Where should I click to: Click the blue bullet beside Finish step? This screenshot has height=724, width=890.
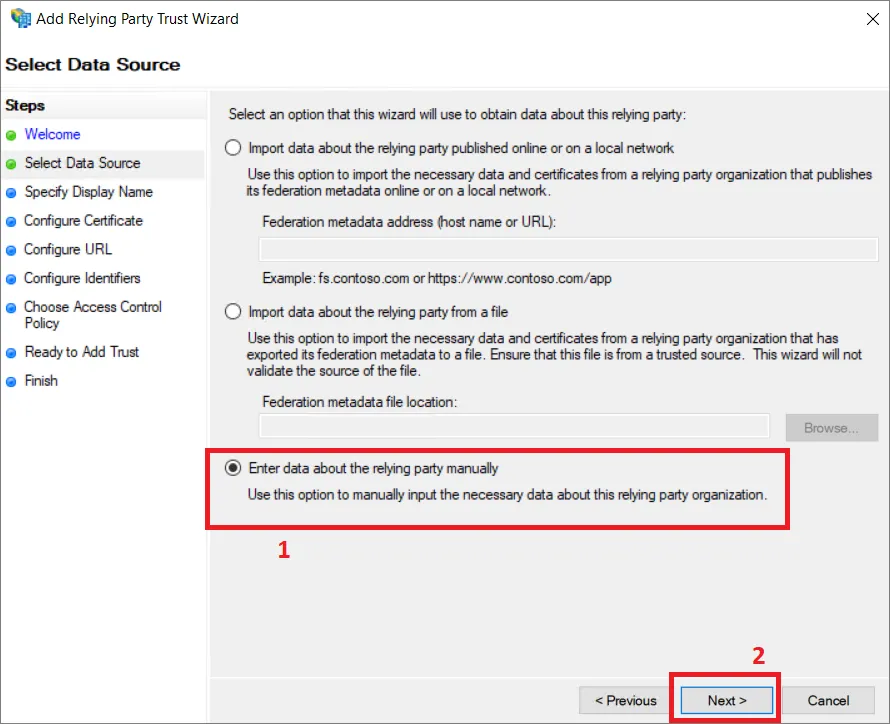(x=11, y=382)
